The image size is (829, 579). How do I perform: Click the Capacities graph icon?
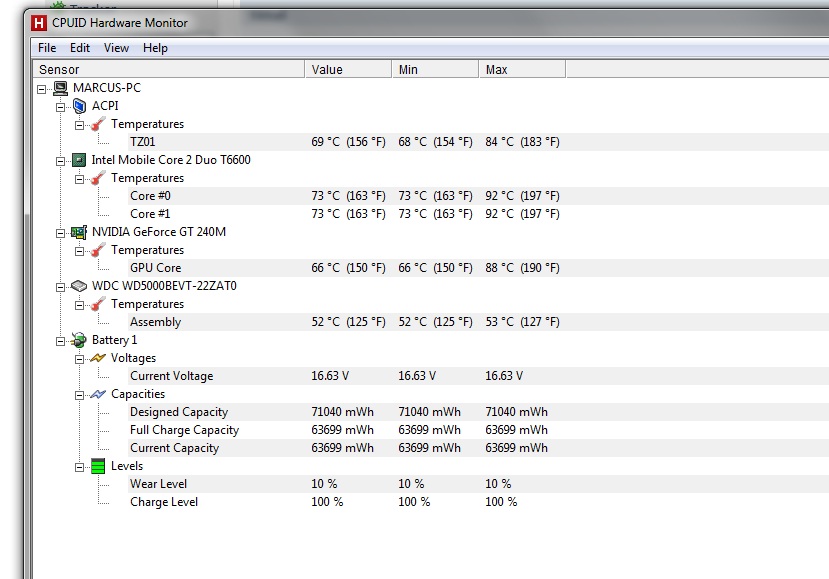[x=98, y=394]
